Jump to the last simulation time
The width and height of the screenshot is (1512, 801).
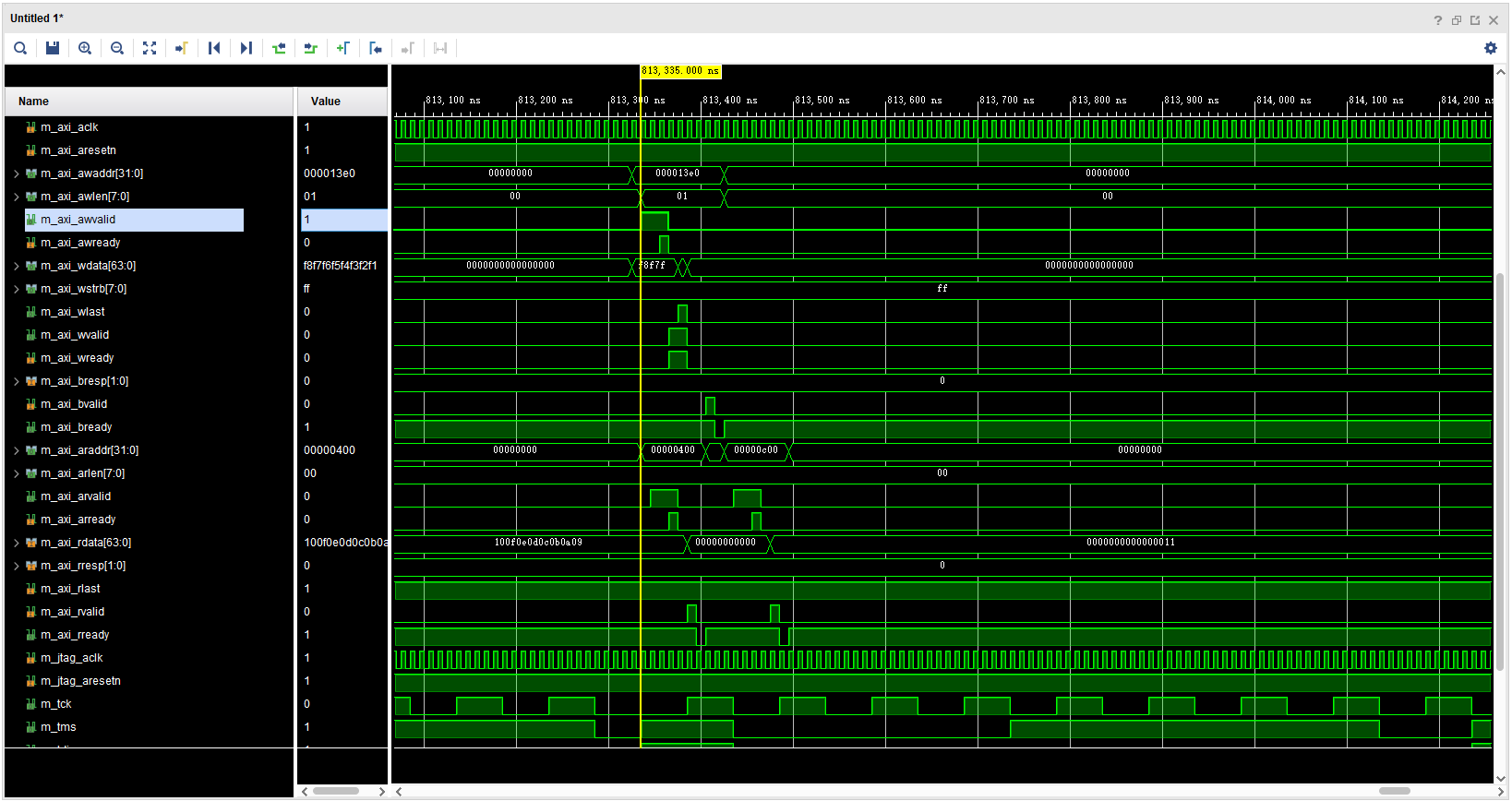tap(246, 48)
